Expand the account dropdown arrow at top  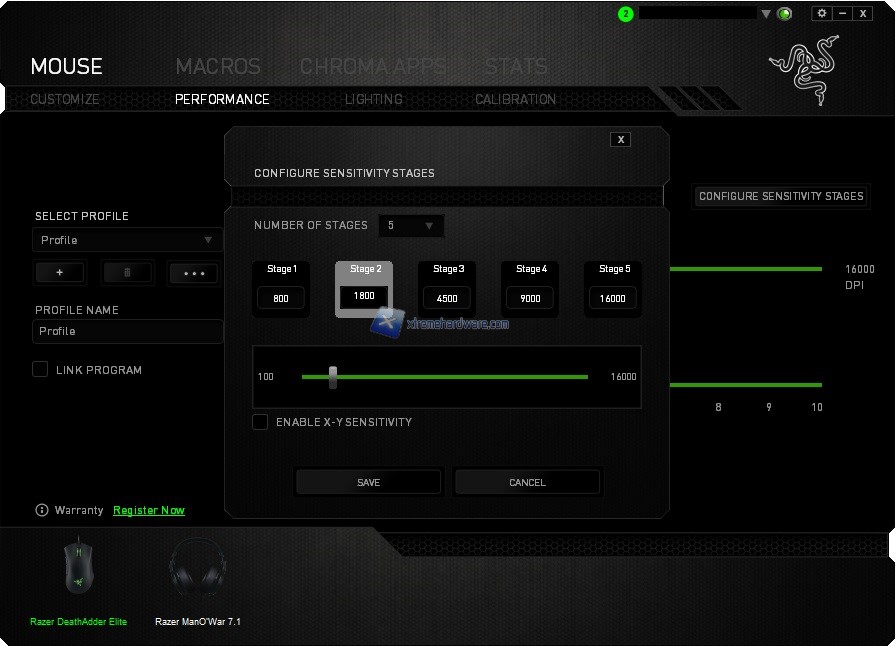(x=767, y=14)
